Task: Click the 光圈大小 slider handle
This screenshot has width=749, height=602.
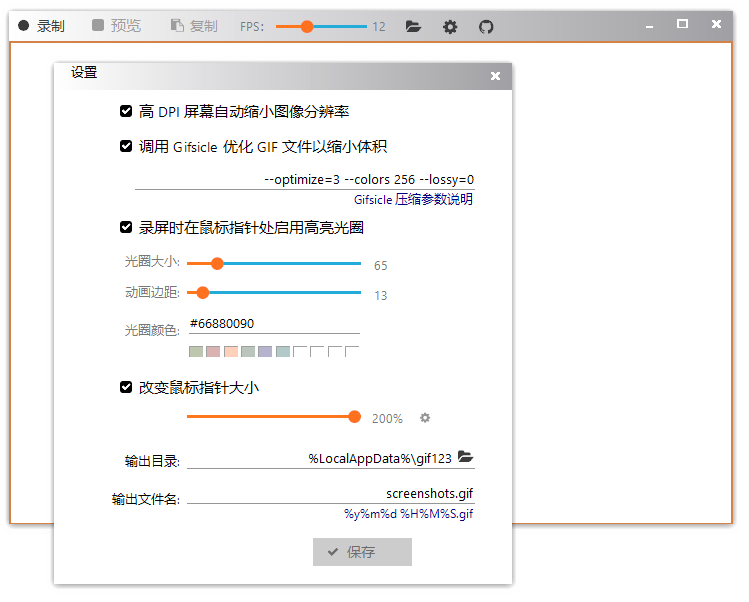Action: (x=217, y=263)
